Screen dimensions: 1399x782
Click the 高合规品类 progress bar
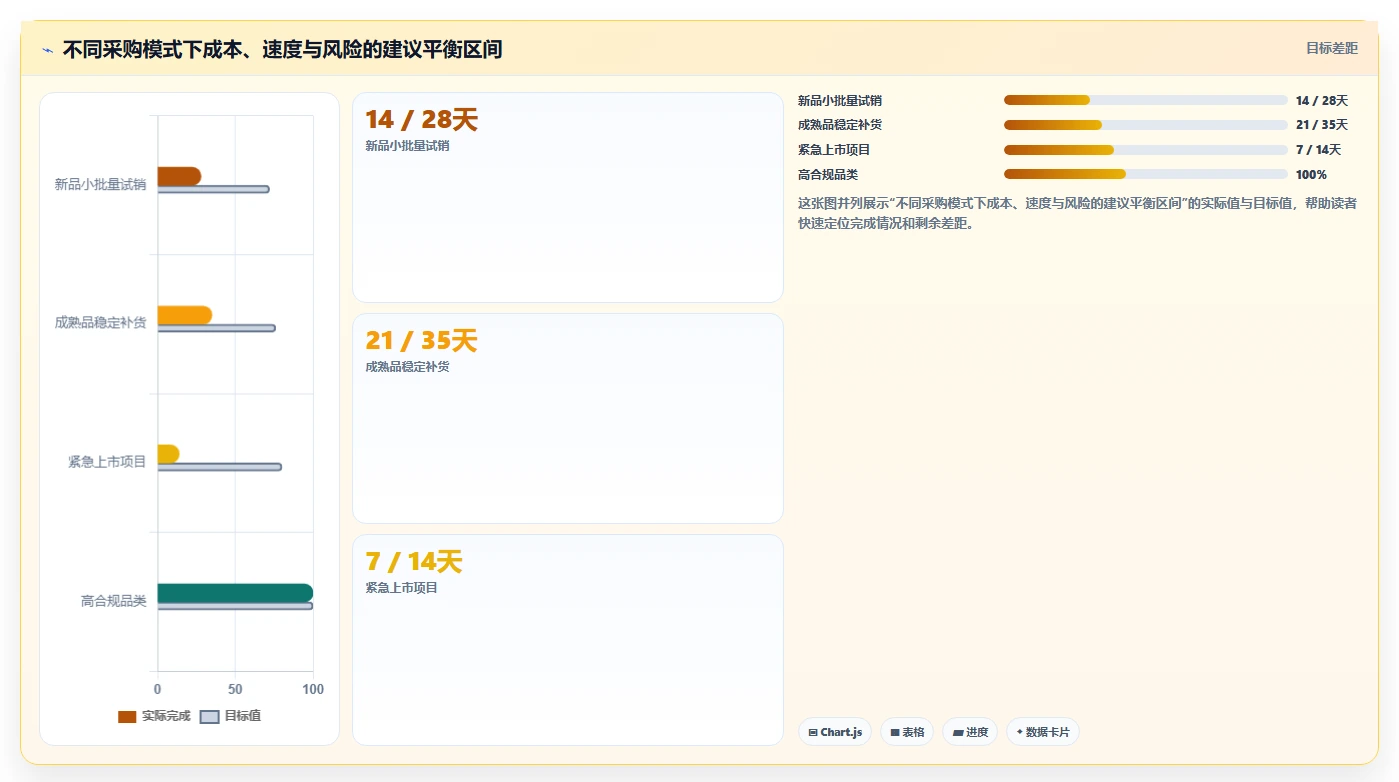coord(1145,174)
